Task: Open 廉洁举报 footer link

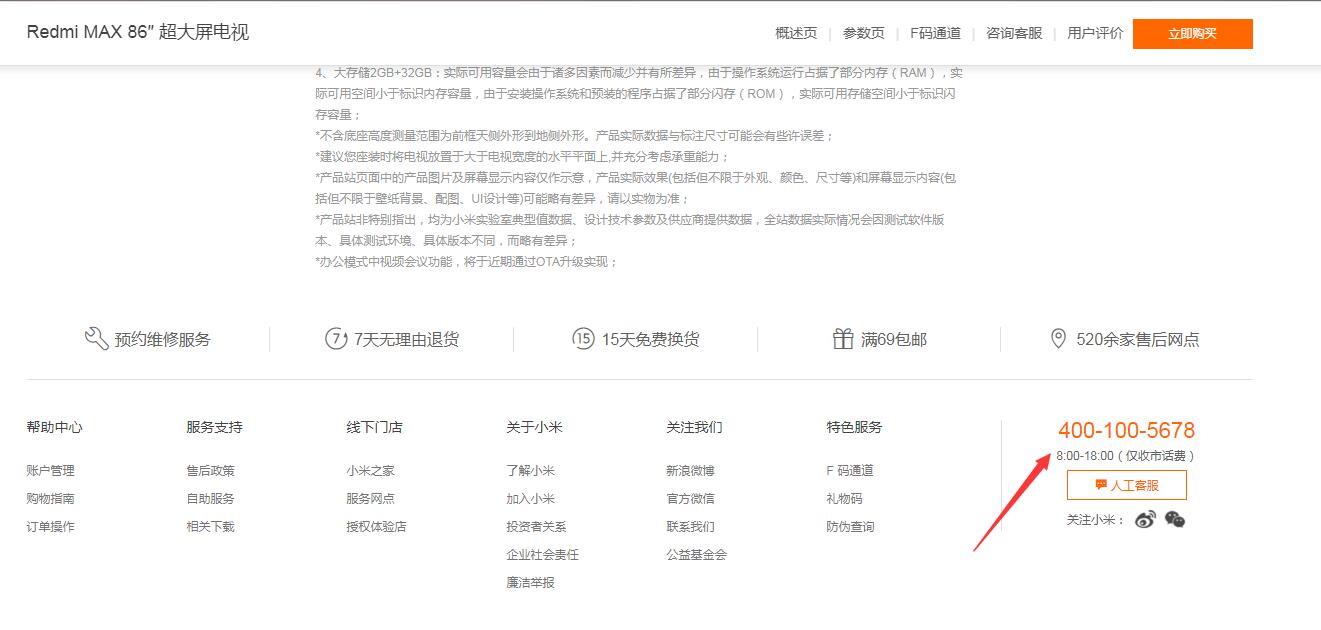Action: (531, 582)
